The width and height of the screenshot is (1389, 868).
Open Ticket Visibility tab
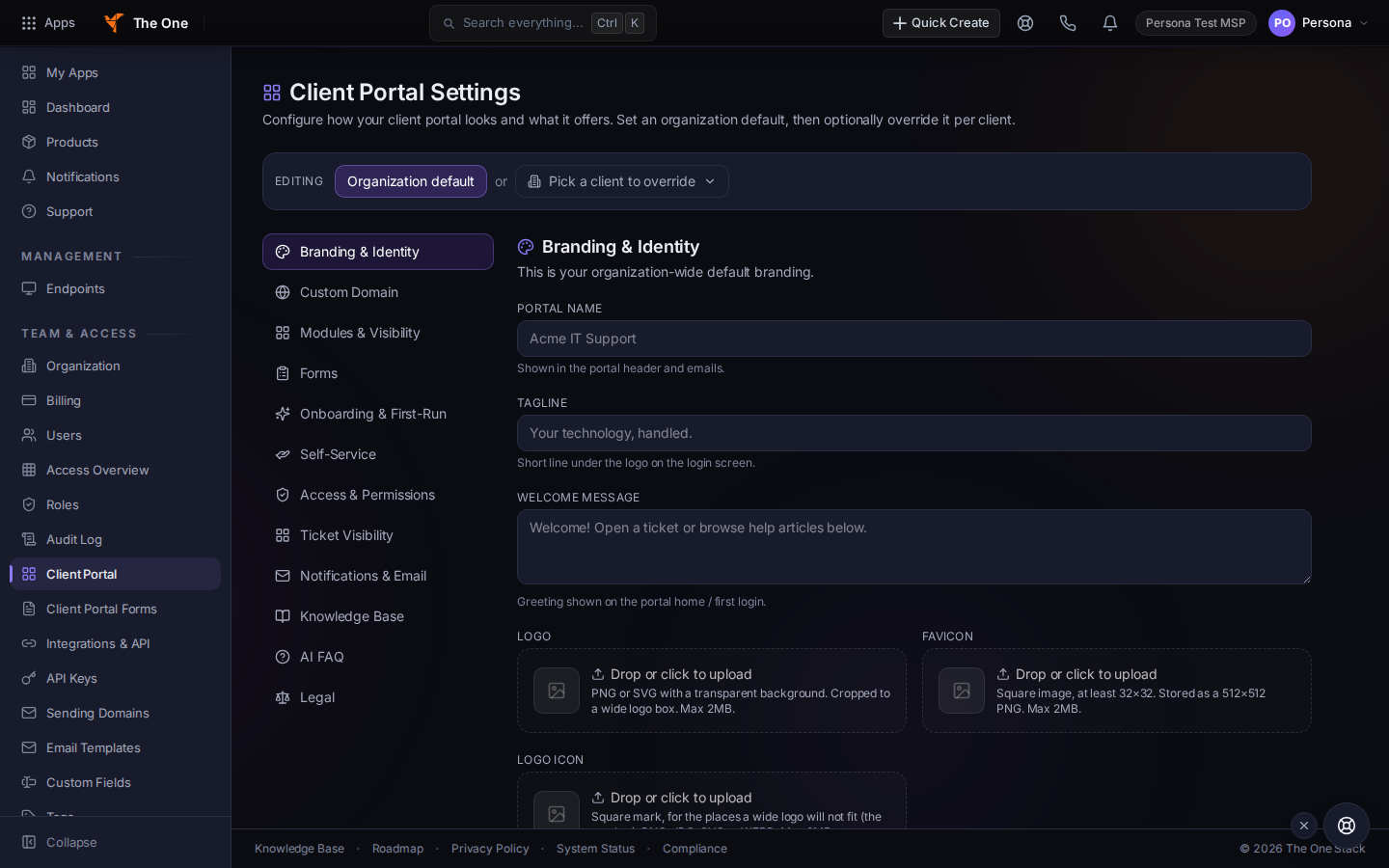pos(378,535)
